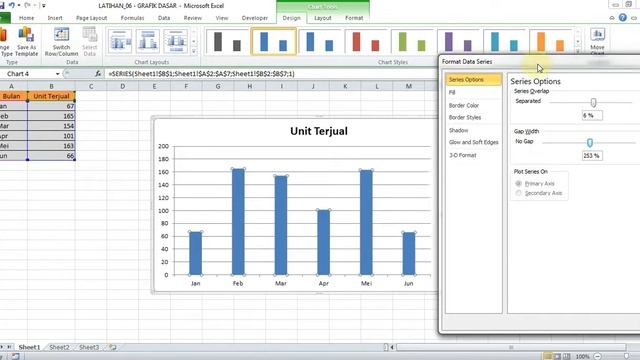Click the Select Data icon
This screenshot has height=360, width=640.
[89, 41]
